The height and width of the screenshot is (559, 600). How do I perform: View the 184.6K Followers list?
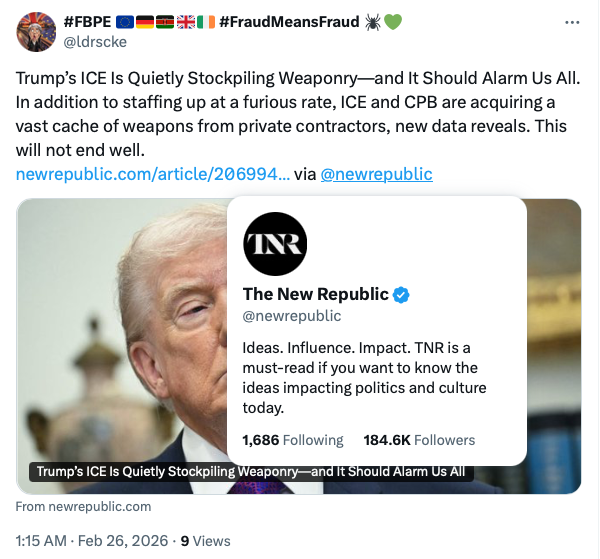pyautogui.click(x=418, y=440)
